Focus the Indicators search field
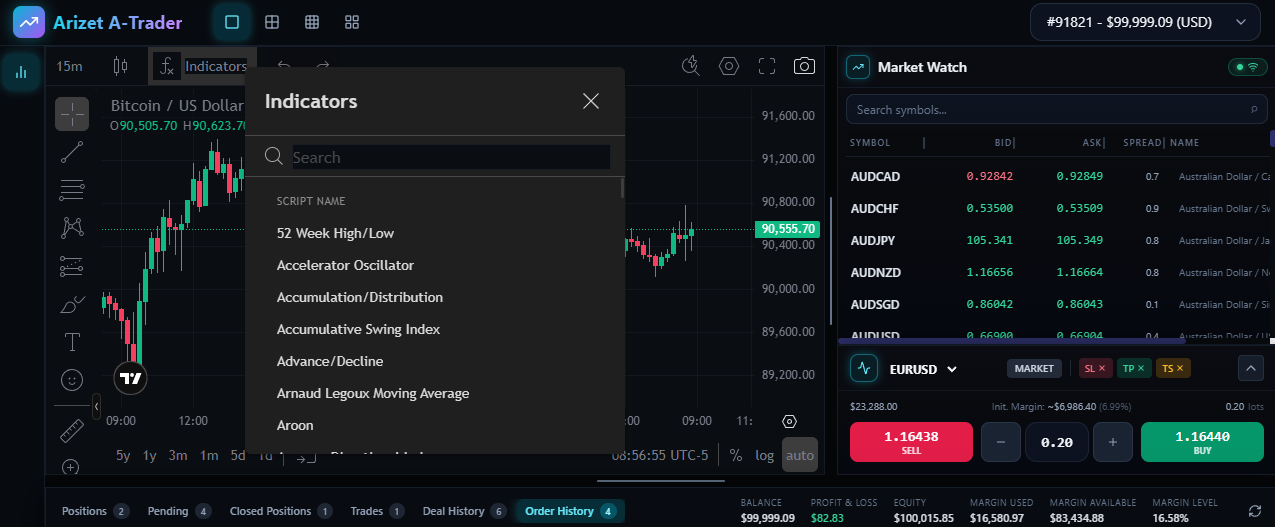 point(451,157)
